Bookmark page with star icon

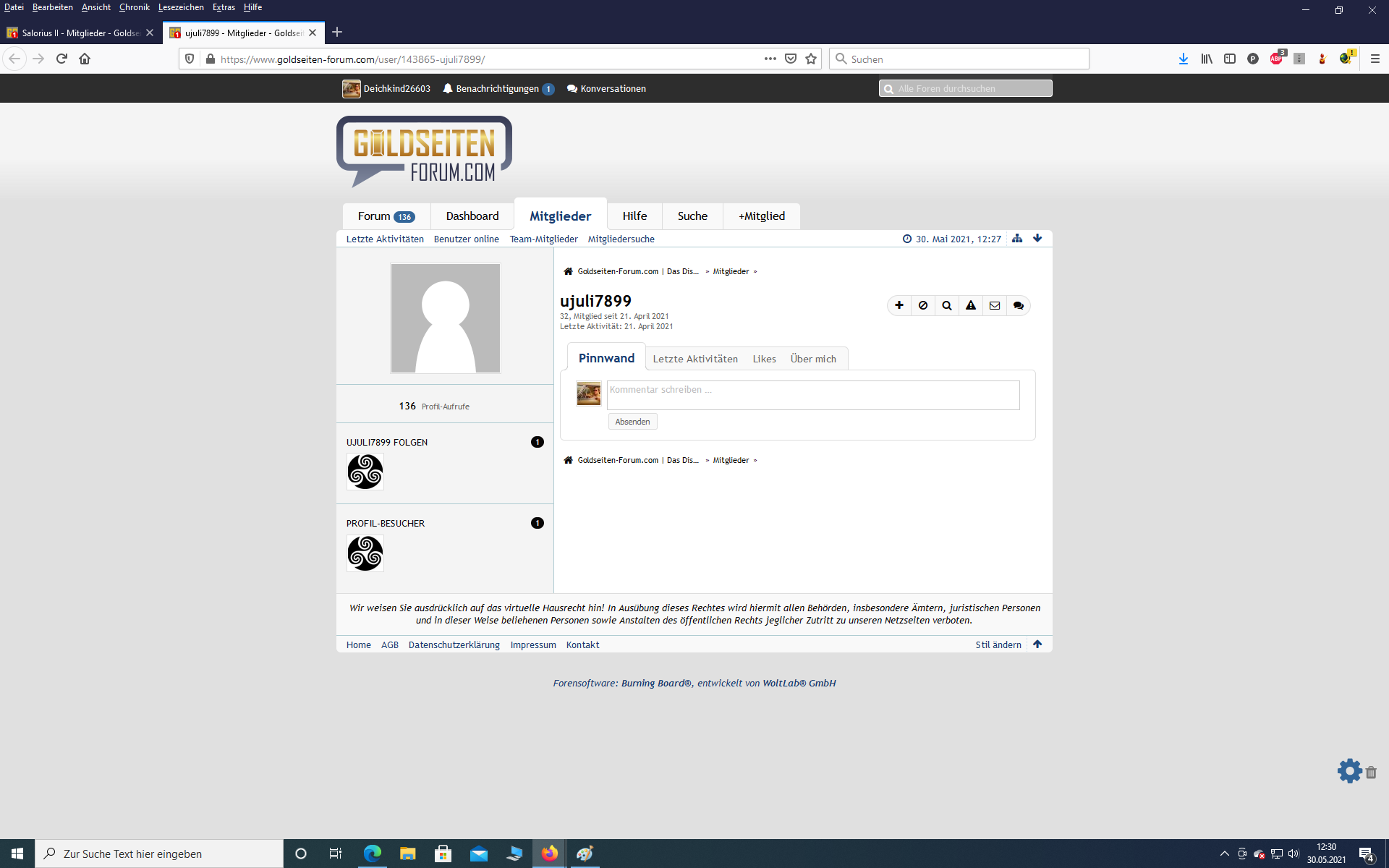point(811,59)
